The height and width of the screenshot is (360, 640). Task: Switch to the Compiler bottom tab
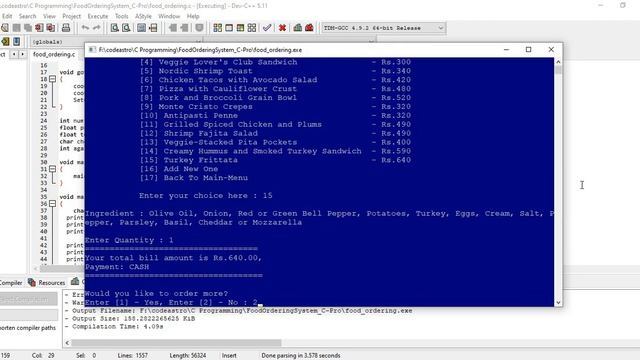pos(11,282)
